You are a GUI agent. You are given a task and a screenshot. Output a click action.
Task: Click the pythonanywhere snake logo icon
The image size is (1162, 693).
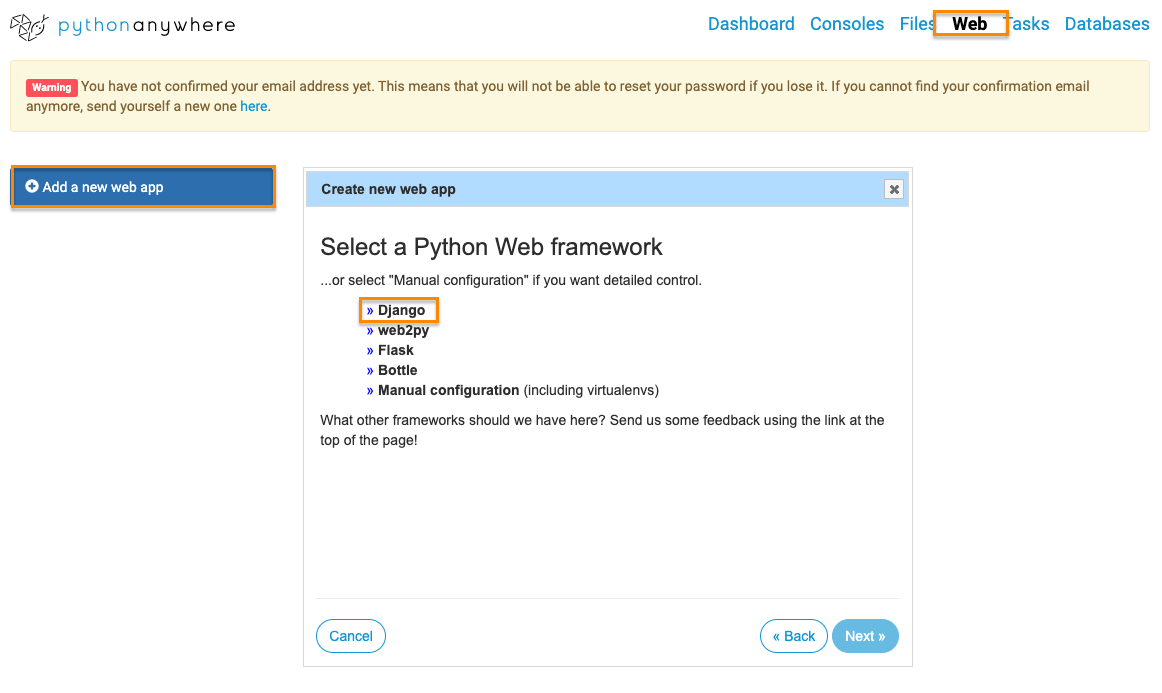(x=29, y=26)
